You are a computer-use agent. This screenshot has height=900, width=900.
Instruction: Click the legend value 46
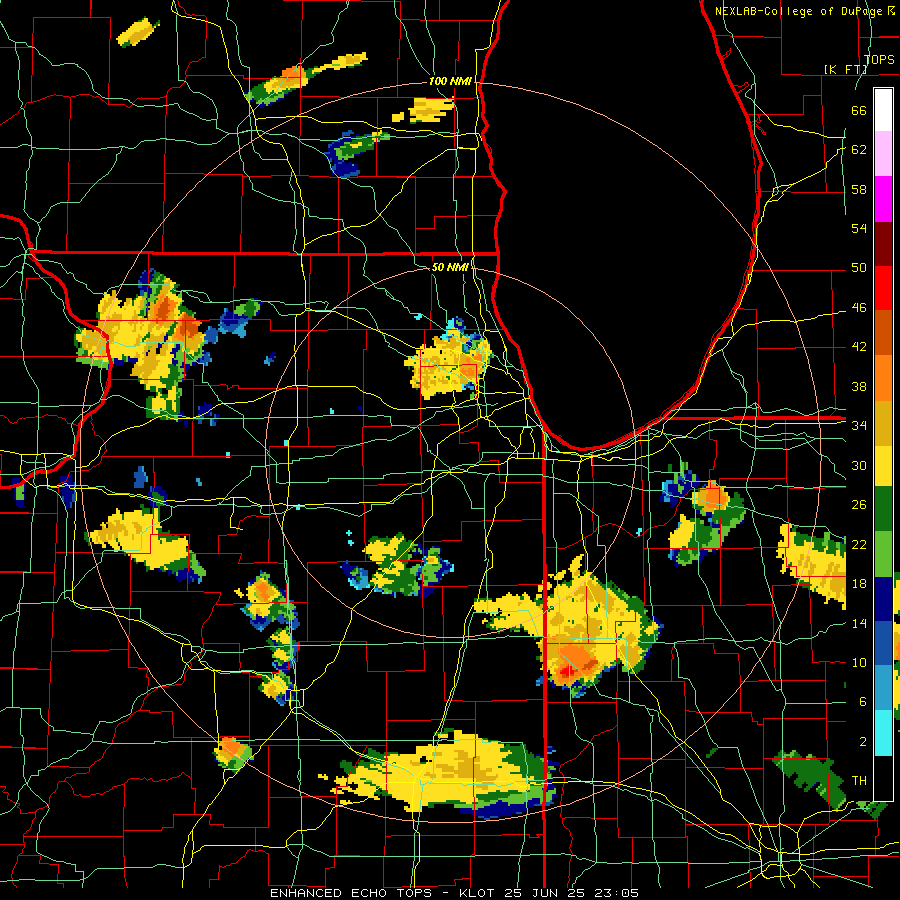859,308
